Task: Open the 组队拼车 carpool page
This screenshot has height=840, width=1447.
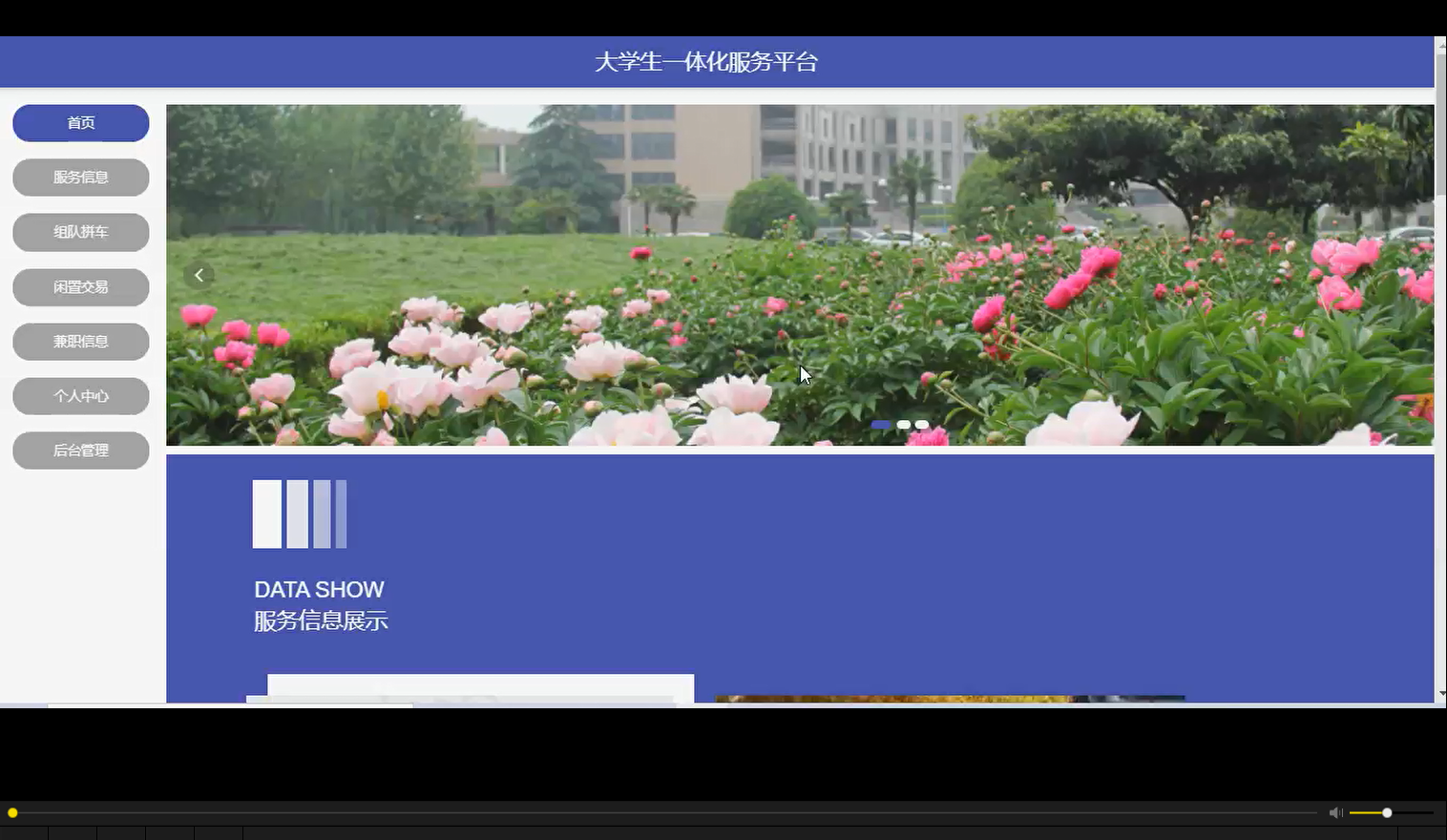Action: pos(80,232)
